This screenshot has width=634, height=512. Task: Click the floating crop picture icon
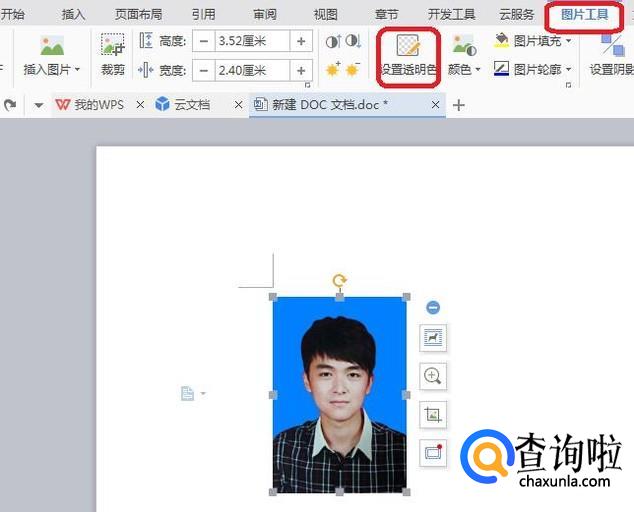pos(433,415)
